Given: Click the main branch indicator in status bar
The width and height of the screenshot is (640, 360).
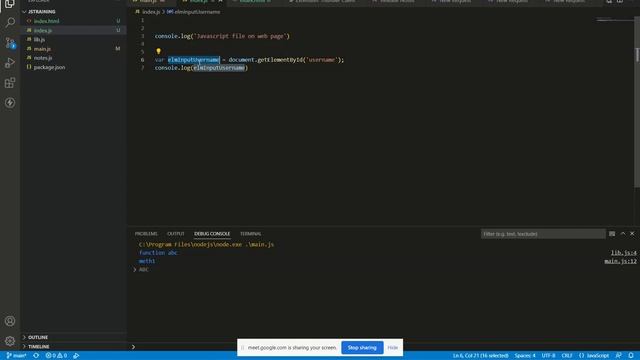Looking at the screenshot, I should tap(16, 356).
